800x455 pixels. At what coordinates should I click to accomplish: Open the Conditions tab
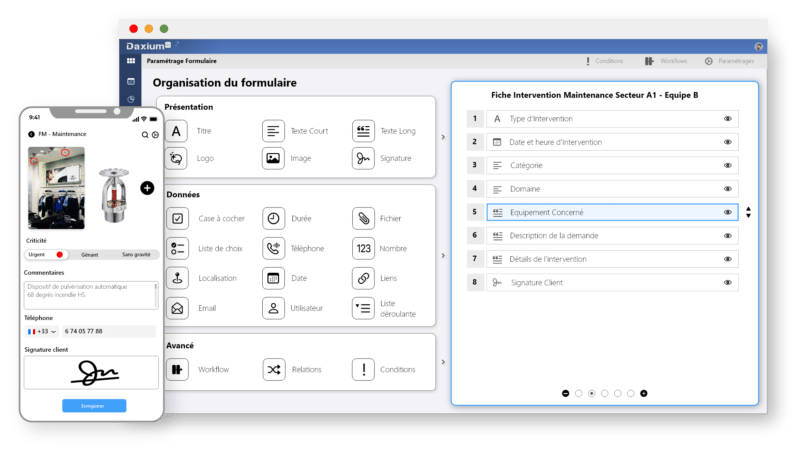pyautogui.click(x=604, y=61)
